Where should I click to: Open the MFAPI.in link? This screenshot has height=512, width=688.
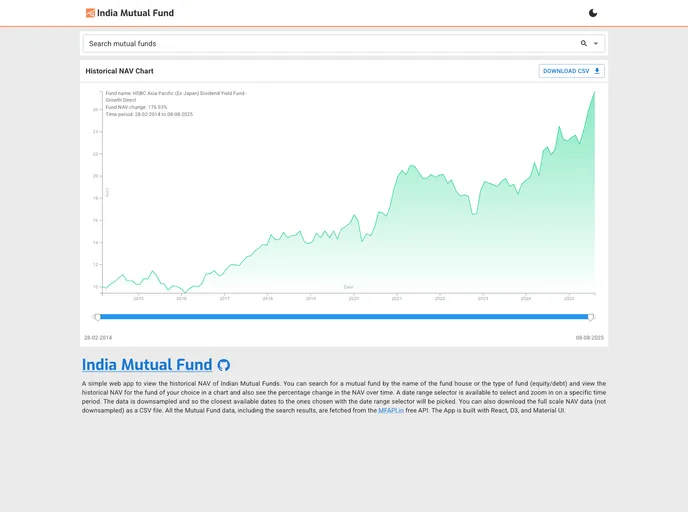click(391, 411)
